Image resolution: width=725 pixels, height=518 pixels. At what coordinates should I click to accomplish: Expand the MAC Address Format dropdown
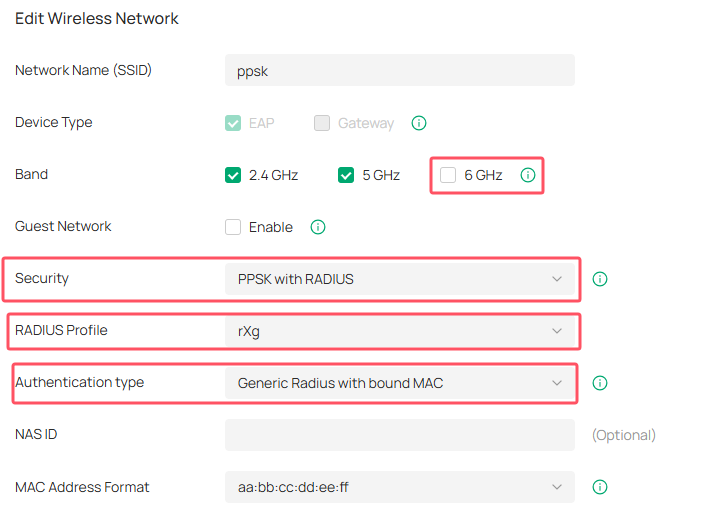click(400, 487)
